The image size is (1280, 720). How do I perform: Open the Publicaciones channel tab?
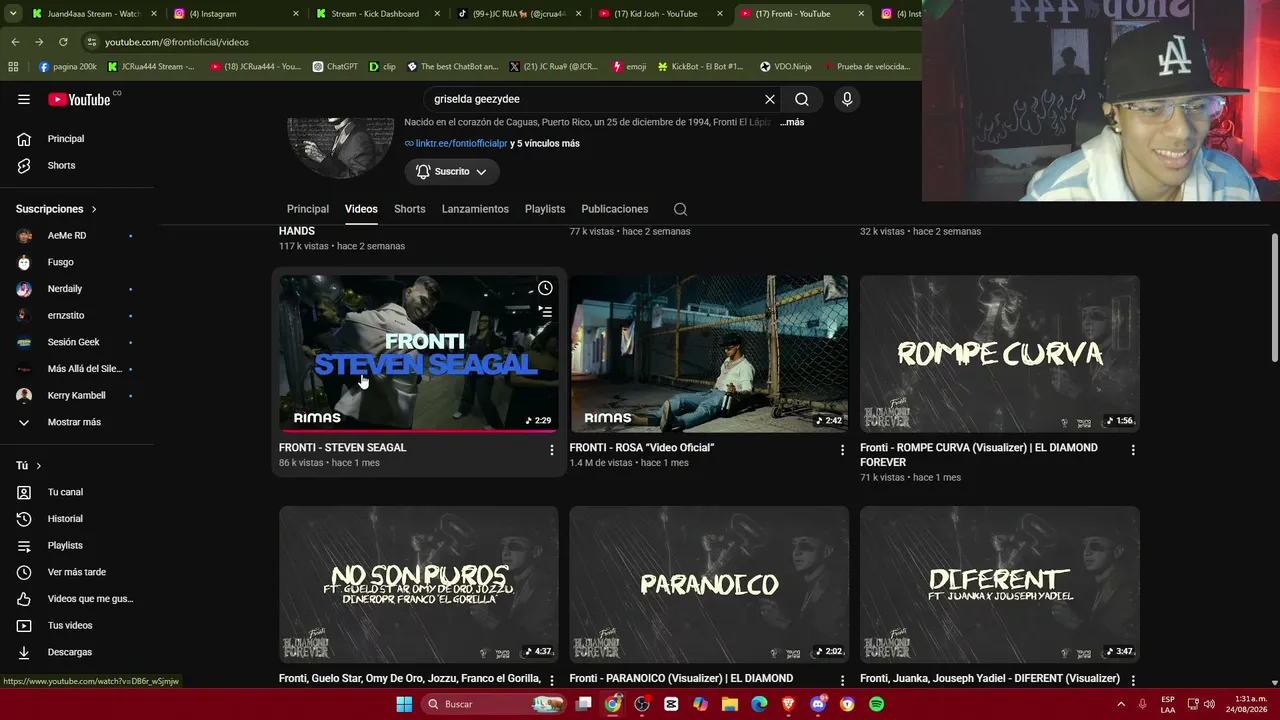615,209
